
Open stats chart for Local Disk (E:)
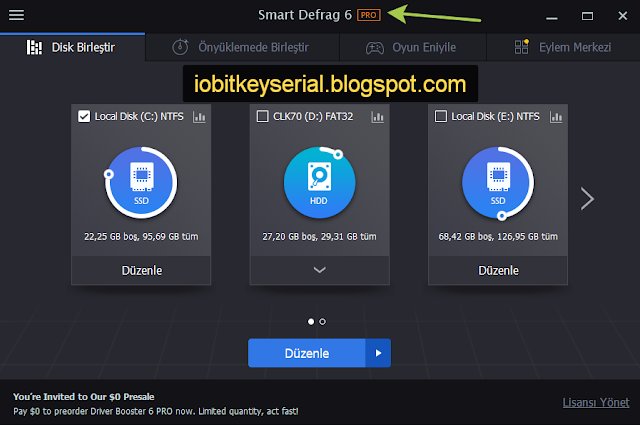click(556, 117)
